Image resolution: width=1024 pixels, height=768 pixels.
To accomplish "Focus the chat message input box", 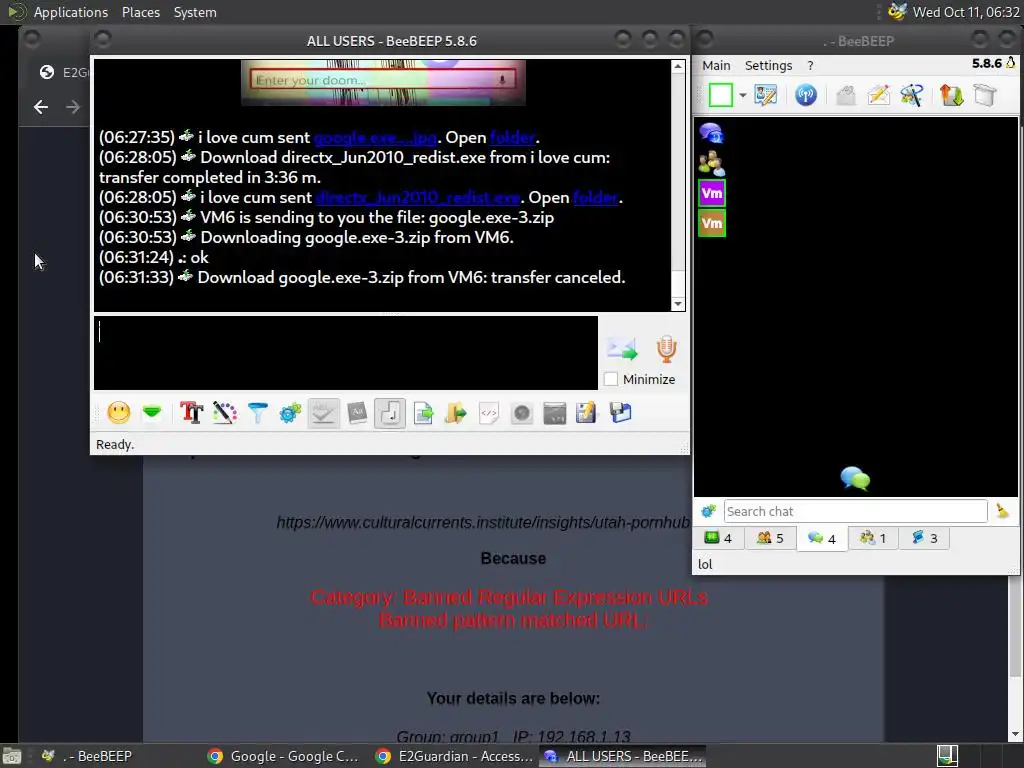I will (345, 353).
